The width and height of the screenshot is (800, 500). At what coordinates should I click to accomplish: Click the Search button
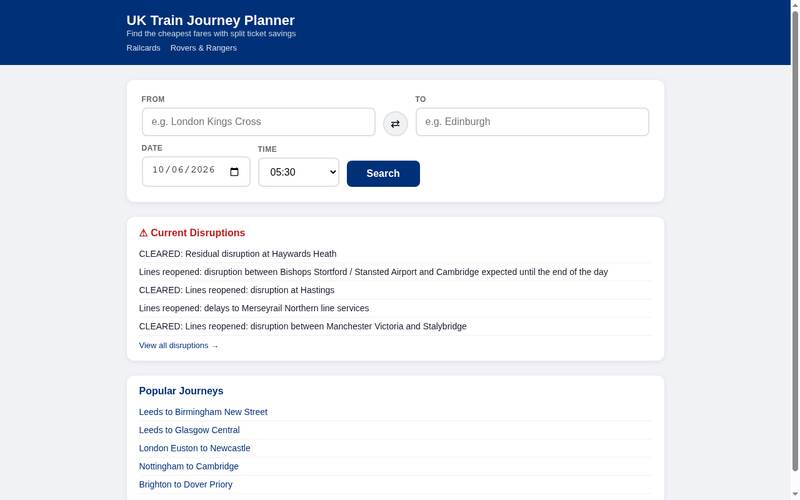(383, 173)
